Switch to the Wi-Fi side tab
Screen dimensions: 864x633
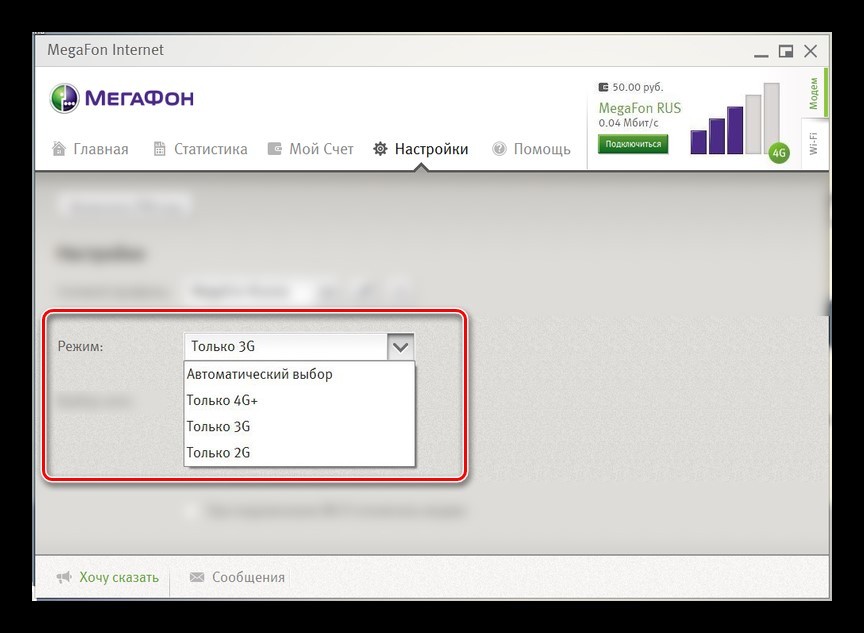click(x=814, y=143)
